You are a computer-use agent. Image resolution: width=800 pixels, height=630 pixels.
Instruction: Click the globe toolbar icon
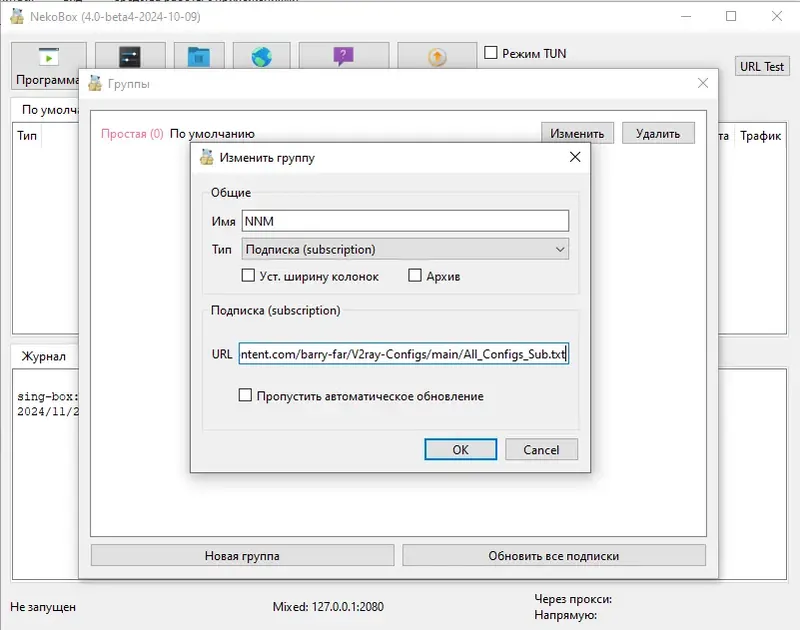[261, 57]
